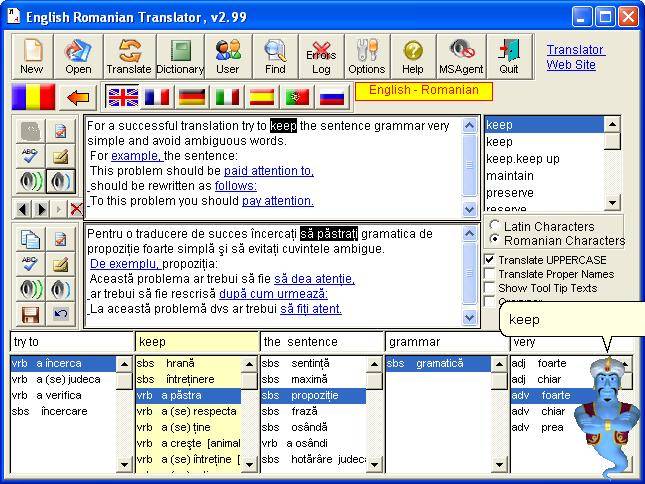Select 'maintain' in the synonyms list

[x=544, y=176]
